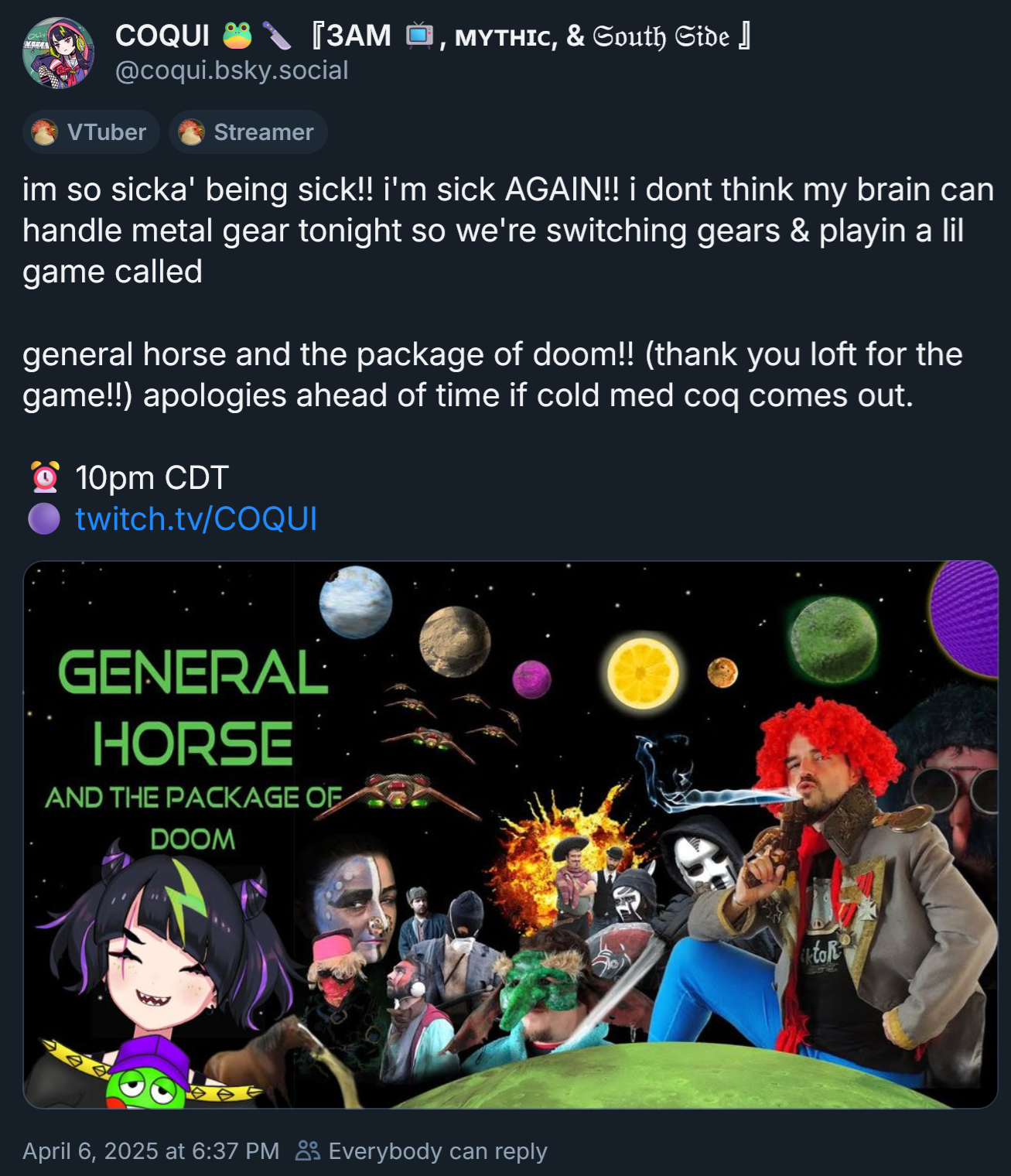The image size is (1011, 1176).
Task: Click the alarm clock emoji by 10pm
Action: click(x=44, y=477)
